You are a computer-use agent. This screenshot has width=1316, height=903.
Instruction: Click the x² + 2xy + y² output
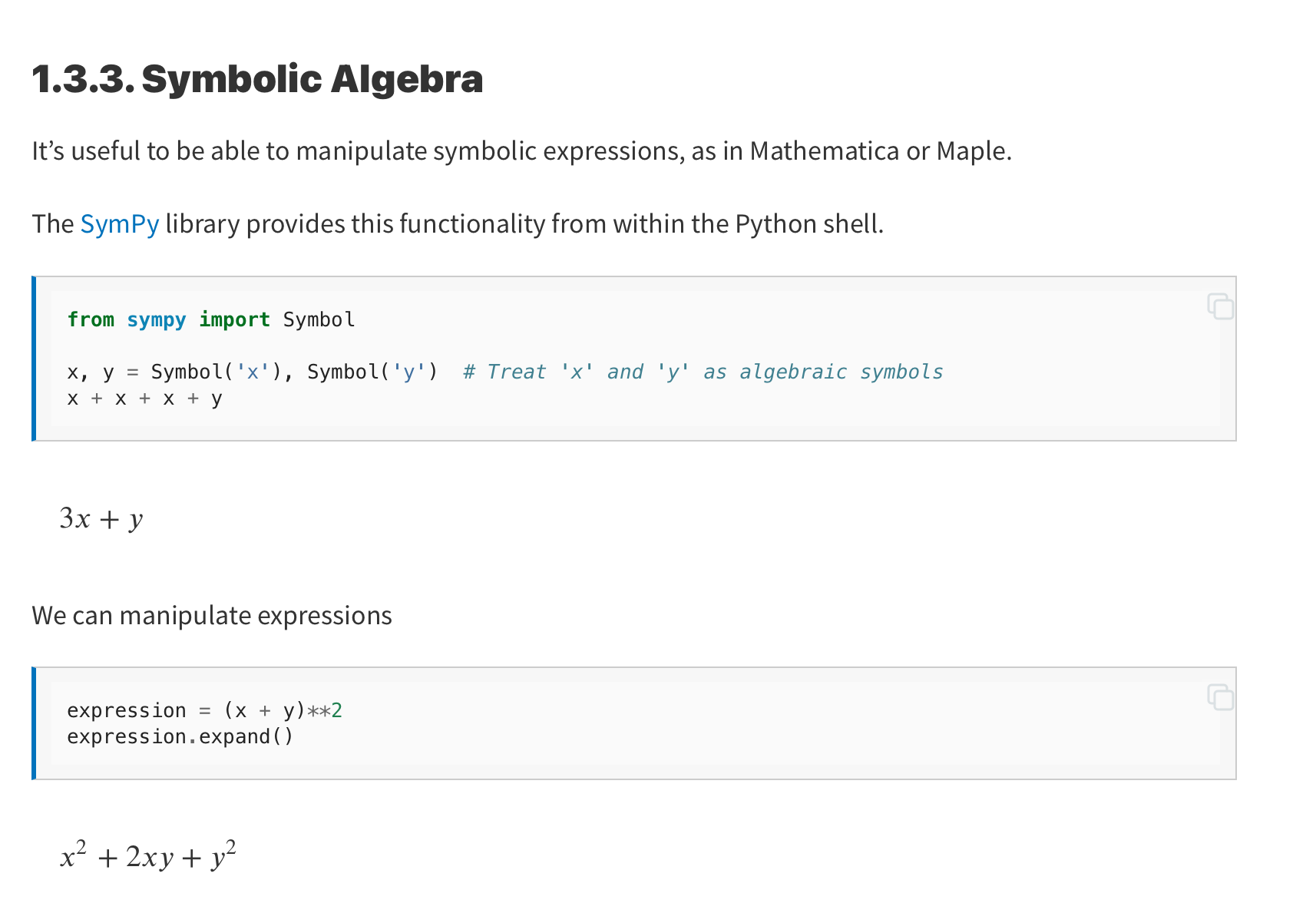pyautogui.click(x=148, y=855)
